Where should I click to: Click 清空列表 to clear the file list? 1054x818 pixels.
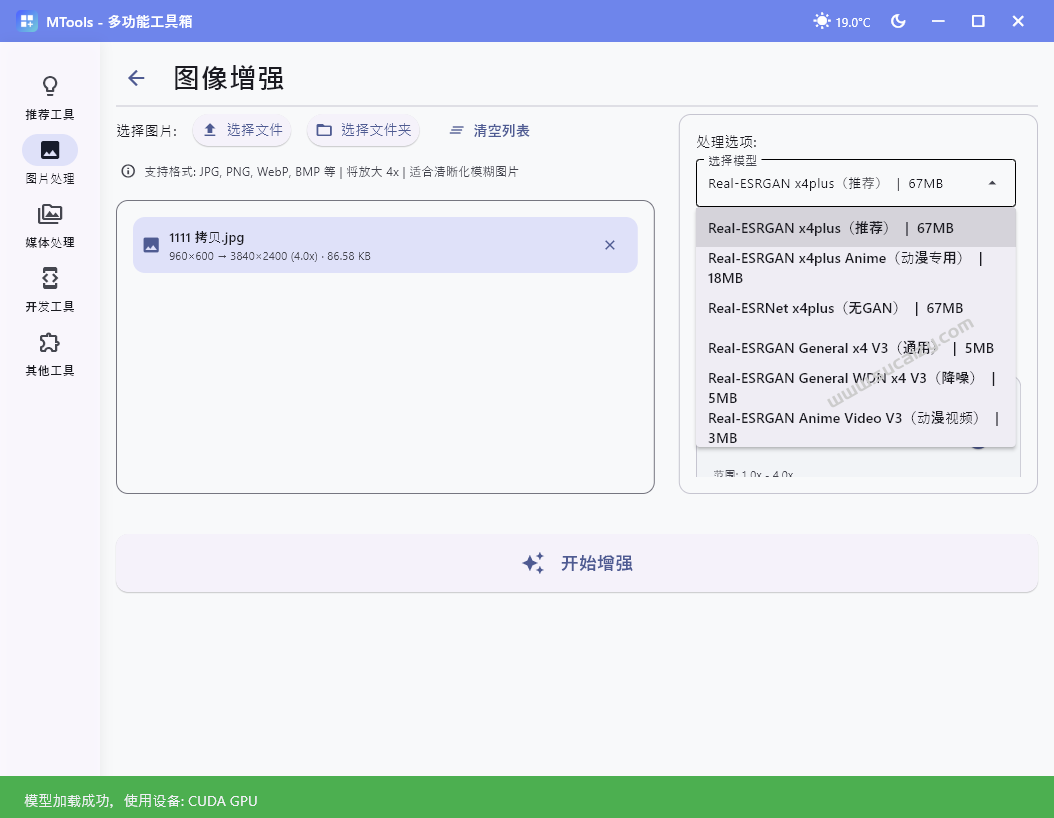(489, 130)
